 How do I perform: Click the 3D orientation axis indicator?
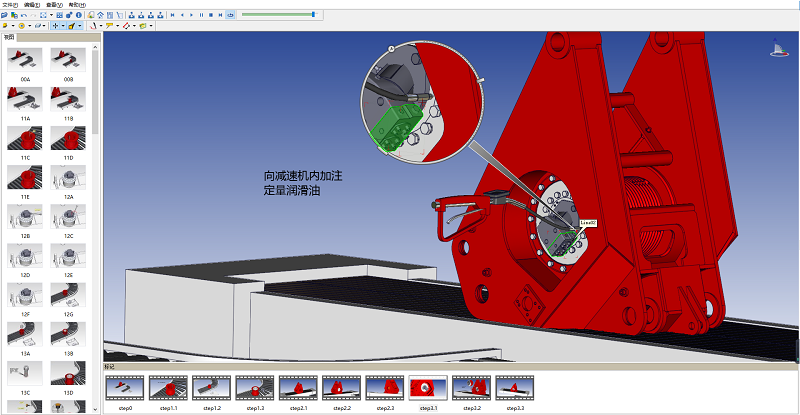click(x=777, y=47)
